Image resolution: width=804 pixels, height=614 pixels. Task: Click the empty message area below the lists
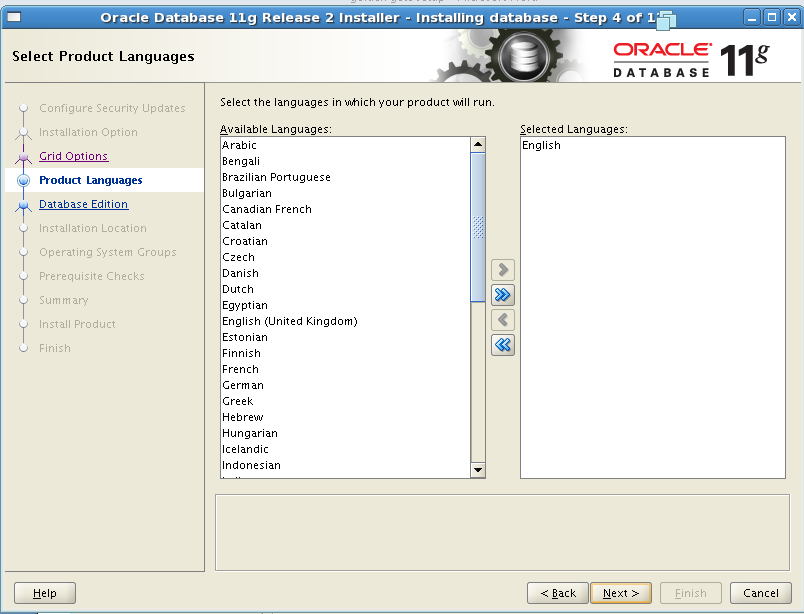coord(502,532)
